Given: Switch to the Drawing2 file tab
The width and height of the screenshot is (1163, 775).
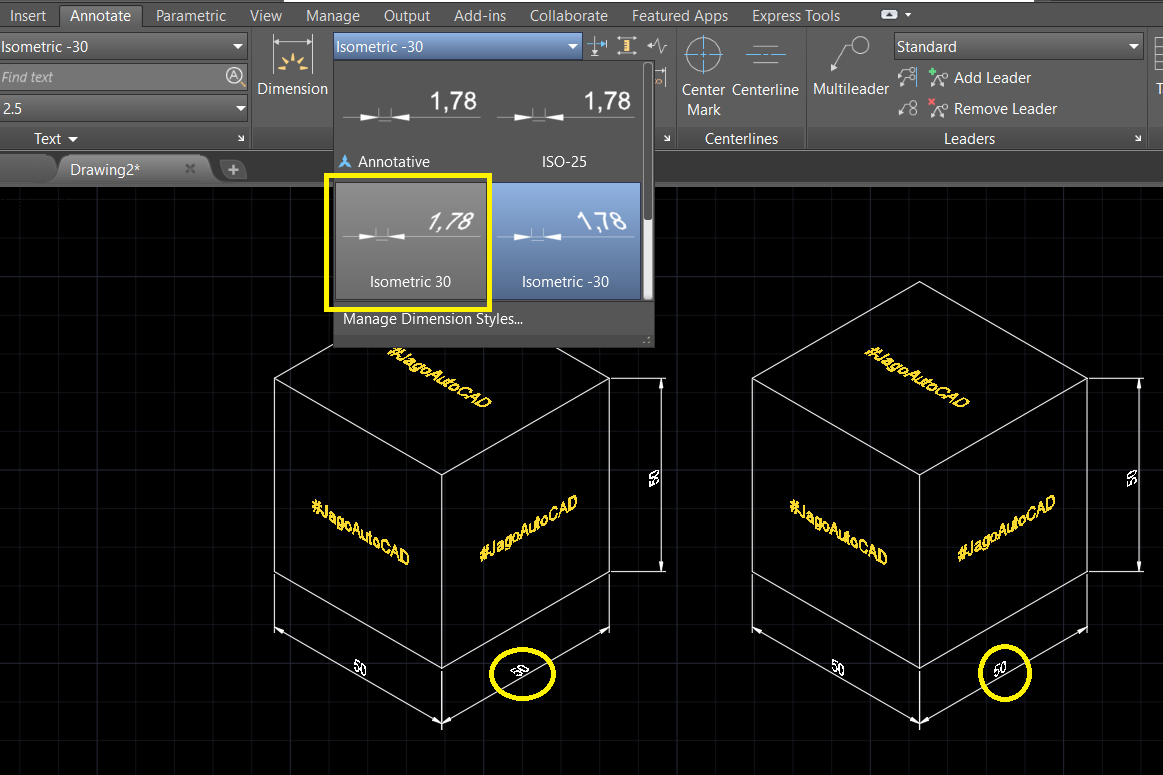Looking at the screenshot, I should coord(105,170).
